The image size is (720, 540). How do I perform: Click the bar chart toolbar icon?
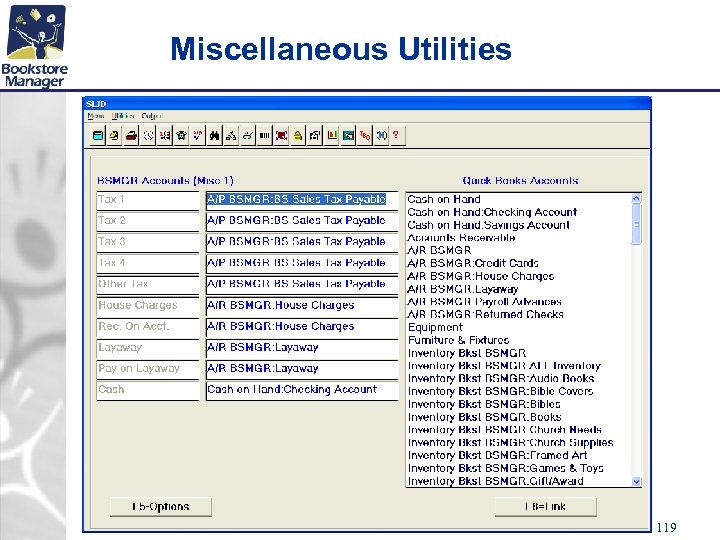coord(332,135)
